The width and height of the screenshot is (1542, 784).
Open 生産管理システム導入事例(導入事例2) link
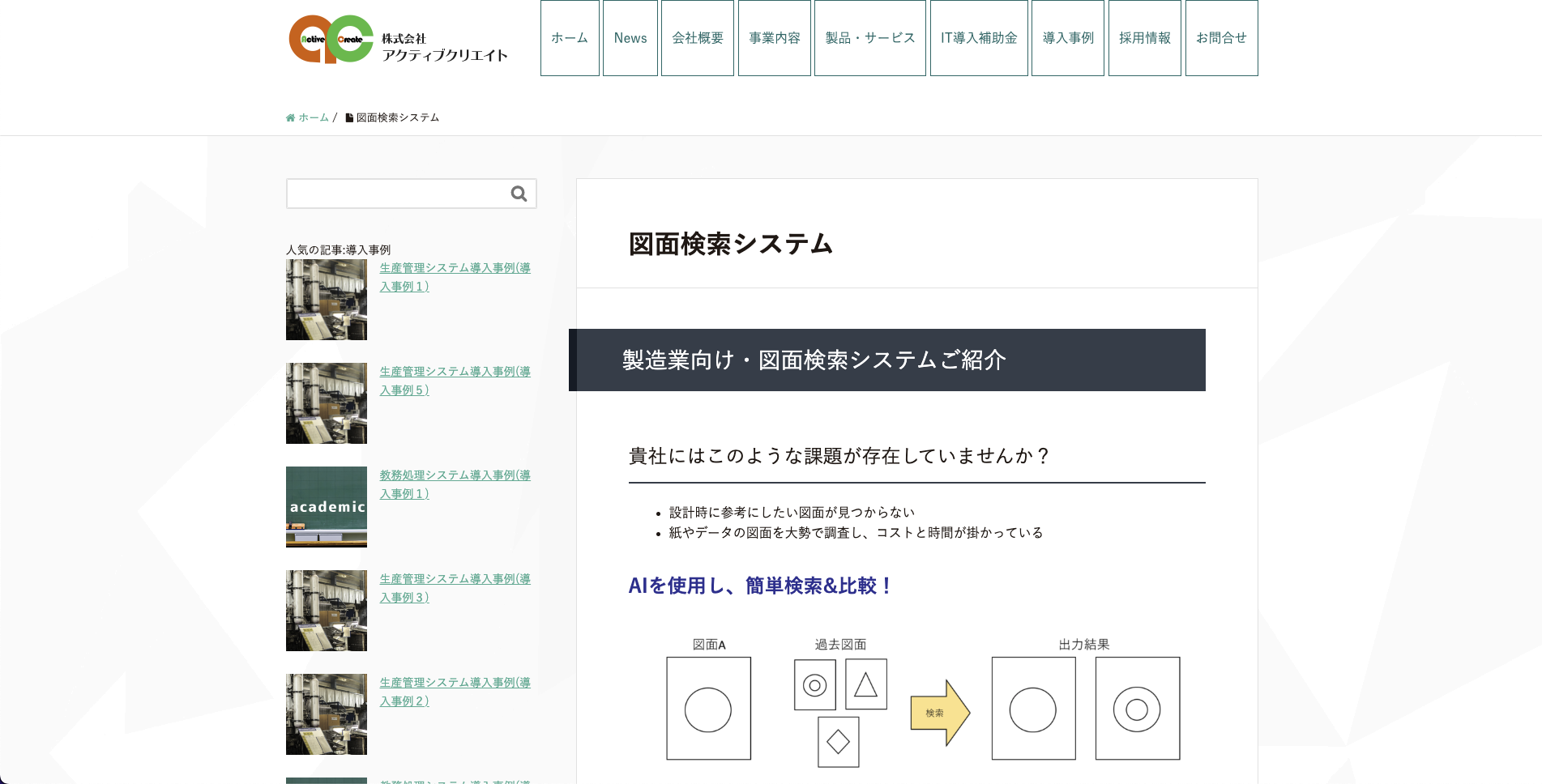455,692
